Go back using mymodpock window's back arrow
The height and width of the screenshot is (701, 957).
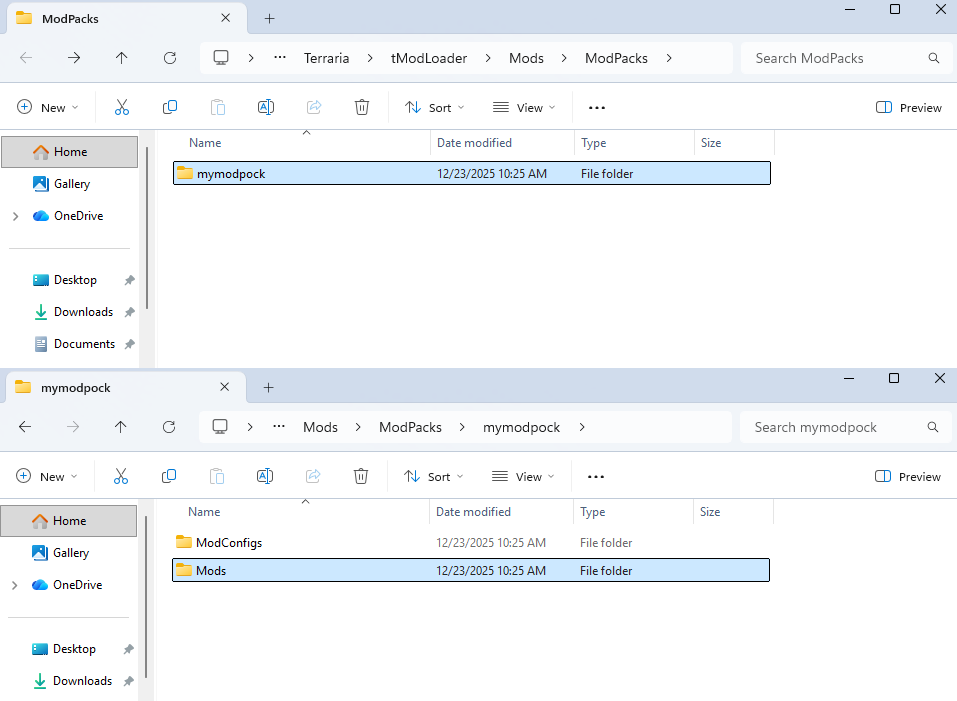click(x=25, y=427)
